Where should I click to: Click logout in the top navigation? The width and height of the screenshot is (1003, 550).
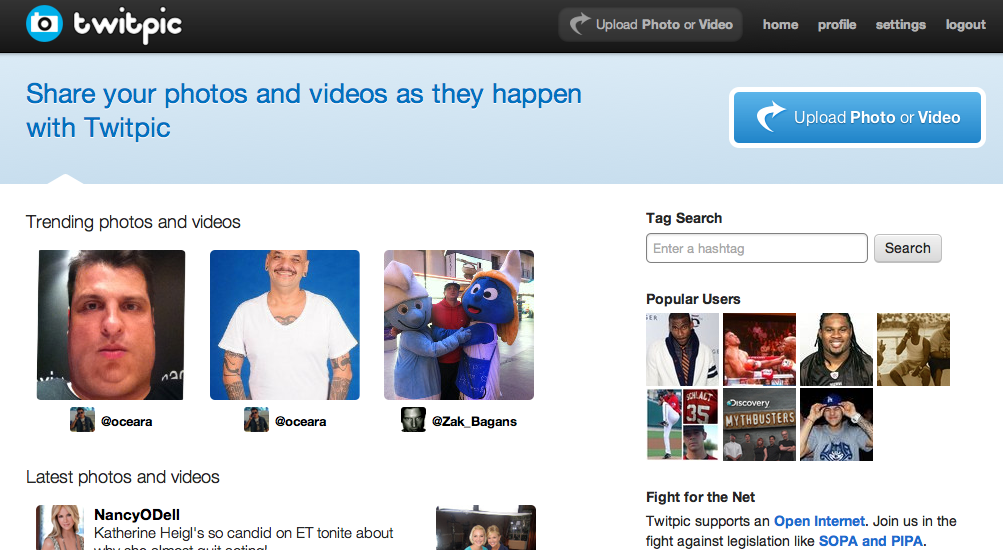point(966,24)
